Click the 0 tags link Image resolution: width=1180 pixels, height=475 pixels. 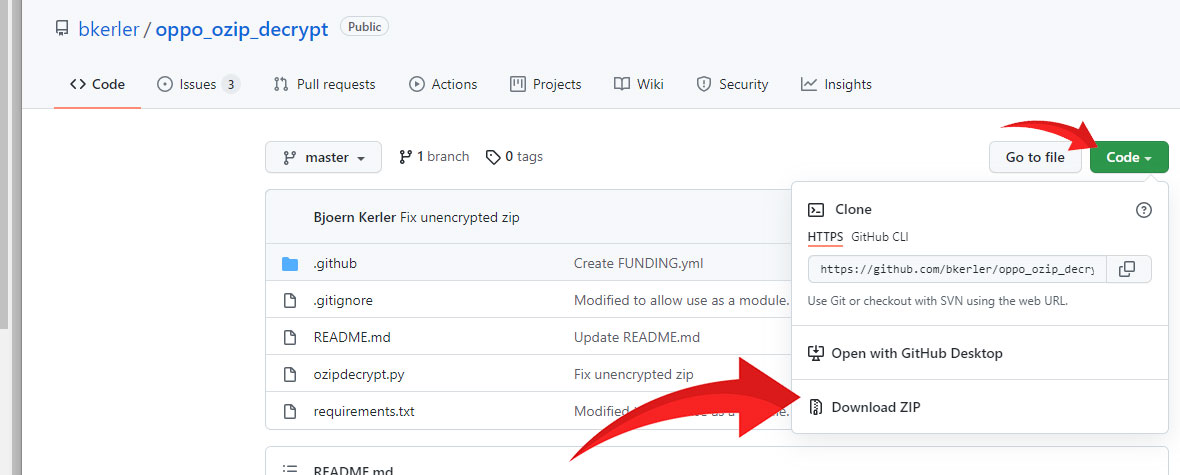point(514,157)
